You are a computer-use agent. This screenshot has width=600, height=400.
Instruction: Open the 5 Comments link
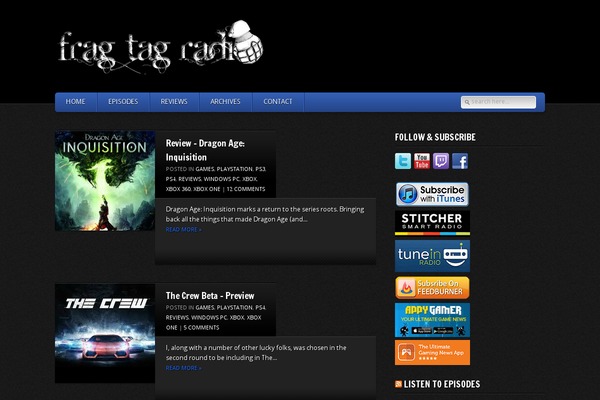(x=201, y=328)
